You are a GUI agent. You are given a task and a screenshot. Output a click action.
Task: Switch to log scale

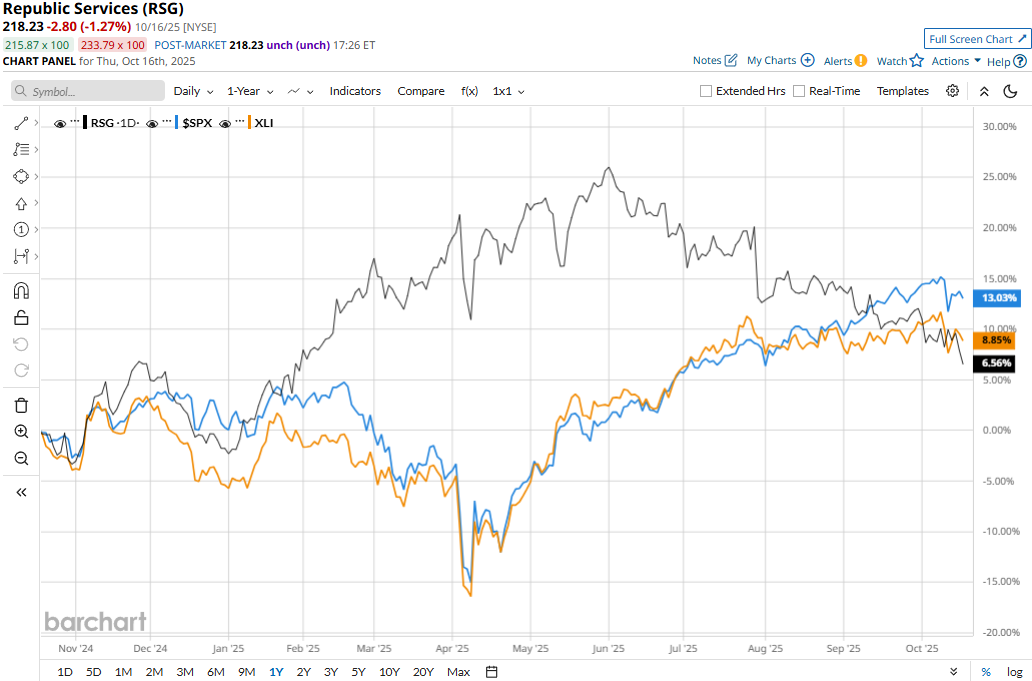1014,672
